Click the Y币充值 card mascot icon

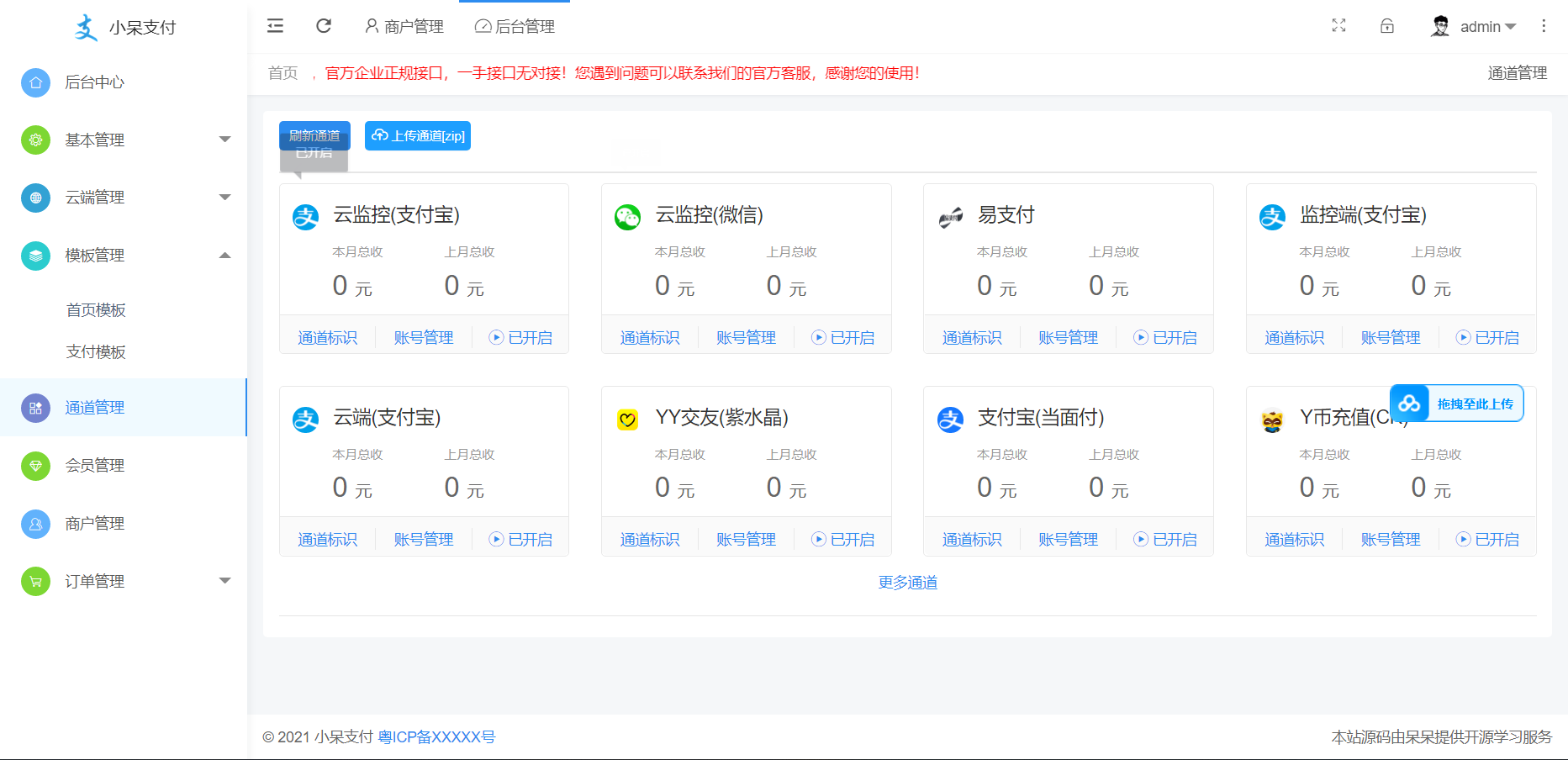pyautogui.click(x=1272, y=420)
